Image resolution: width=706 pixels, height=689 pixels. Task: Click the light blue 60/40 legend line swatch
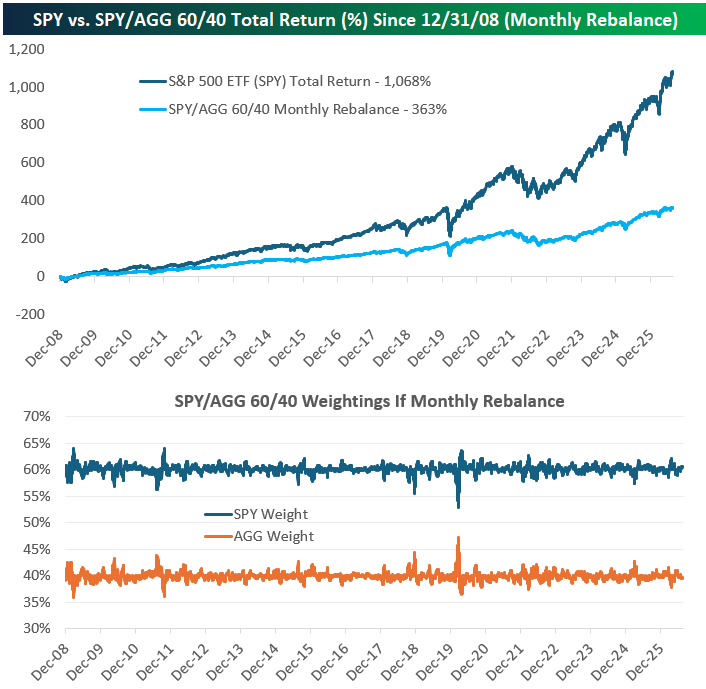[x=153, y=109]
